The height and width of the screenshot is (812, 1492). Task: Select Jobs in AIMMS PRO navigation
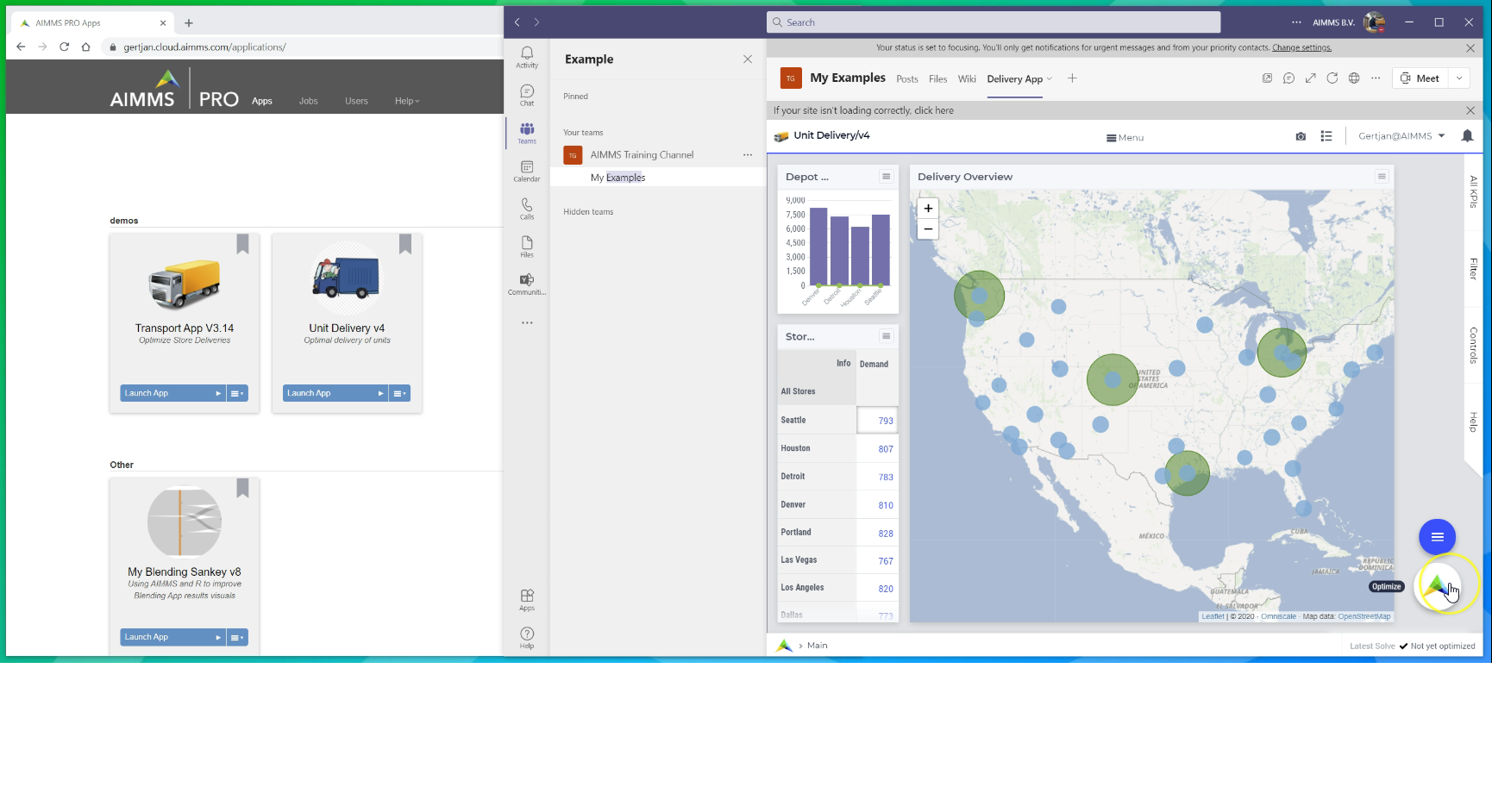point(309,101)
